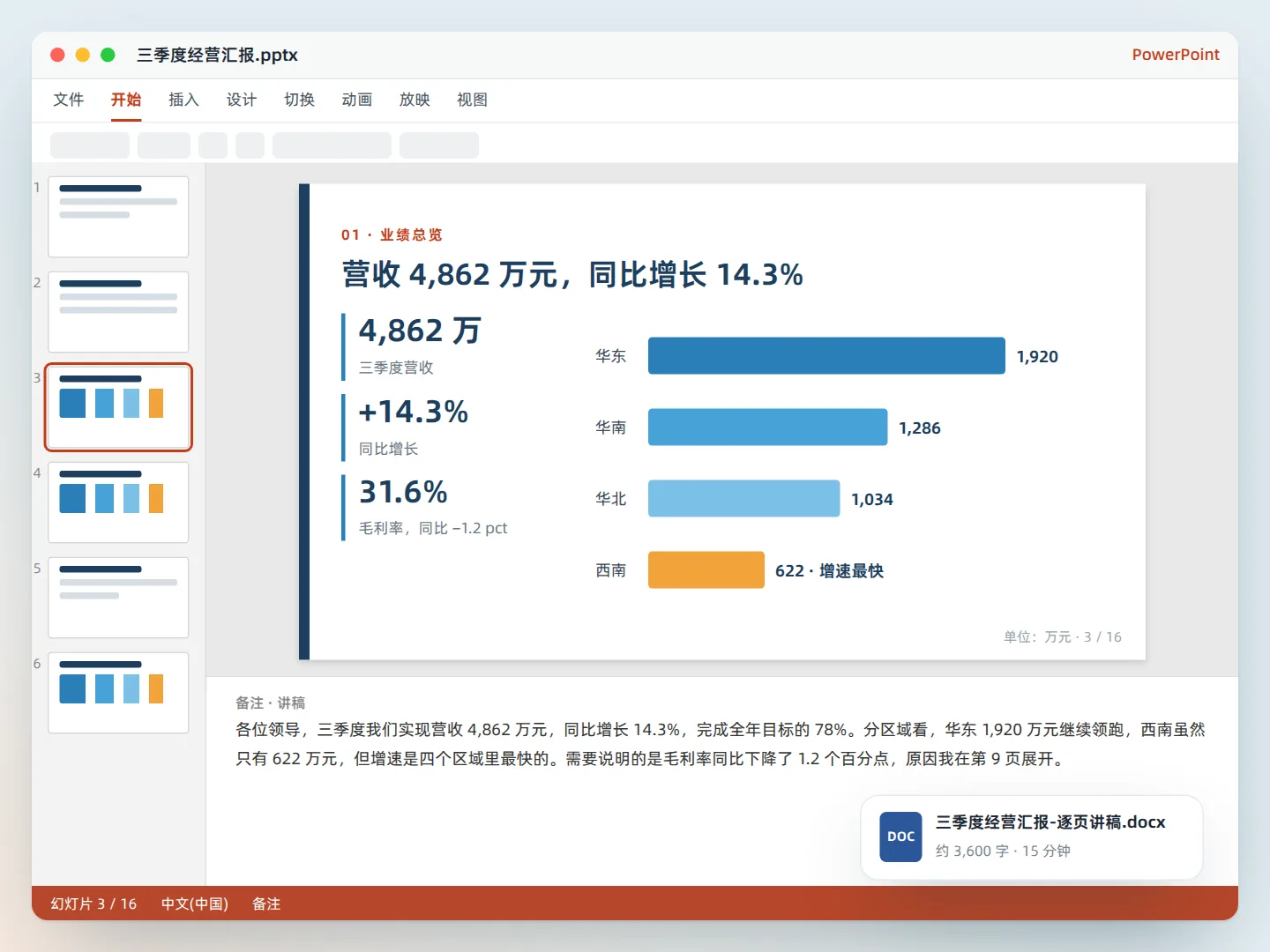Select the orange 西南 chart bar

pos(706,569)
